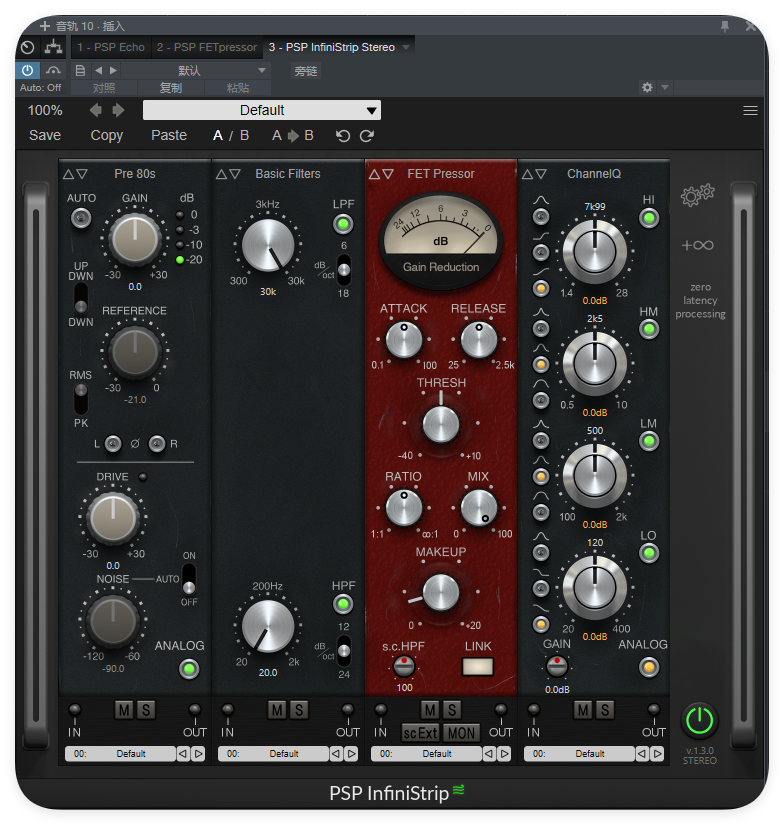Viewport: 784px width, 825px height.
Task: Flip the NOISE ON/OFF switch
Action: [x=189, y=579]
